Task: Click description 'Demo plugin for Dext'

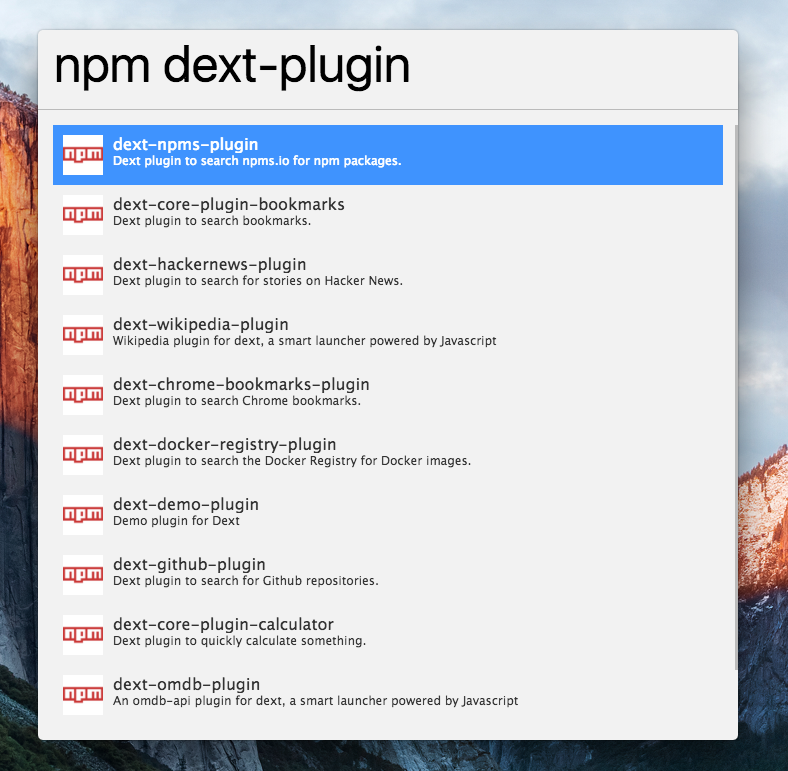Action: [x=176, y=521]
